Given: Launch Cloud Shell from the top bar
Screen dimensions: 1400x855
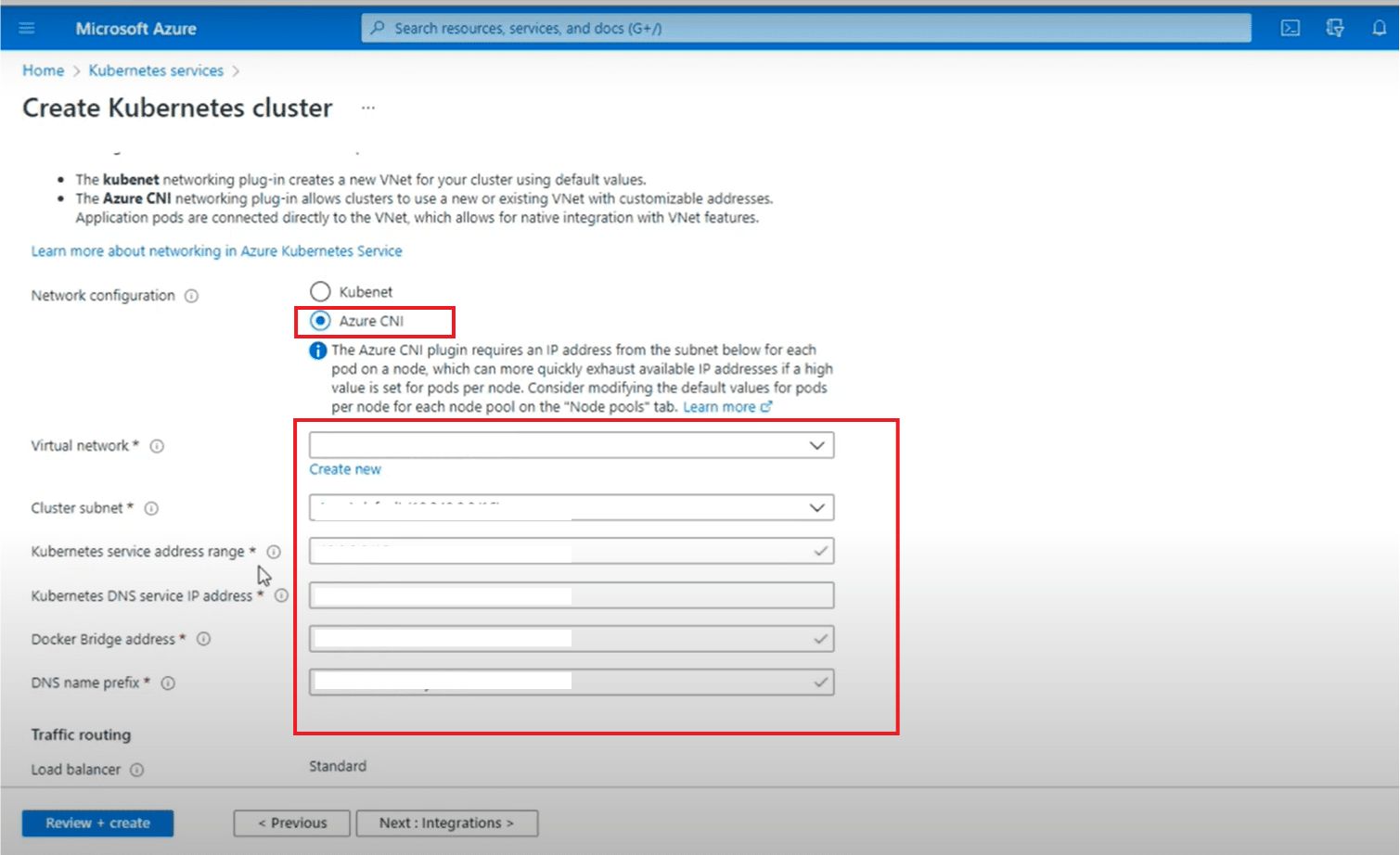Looking at the screenshot, I should 1291,28.
